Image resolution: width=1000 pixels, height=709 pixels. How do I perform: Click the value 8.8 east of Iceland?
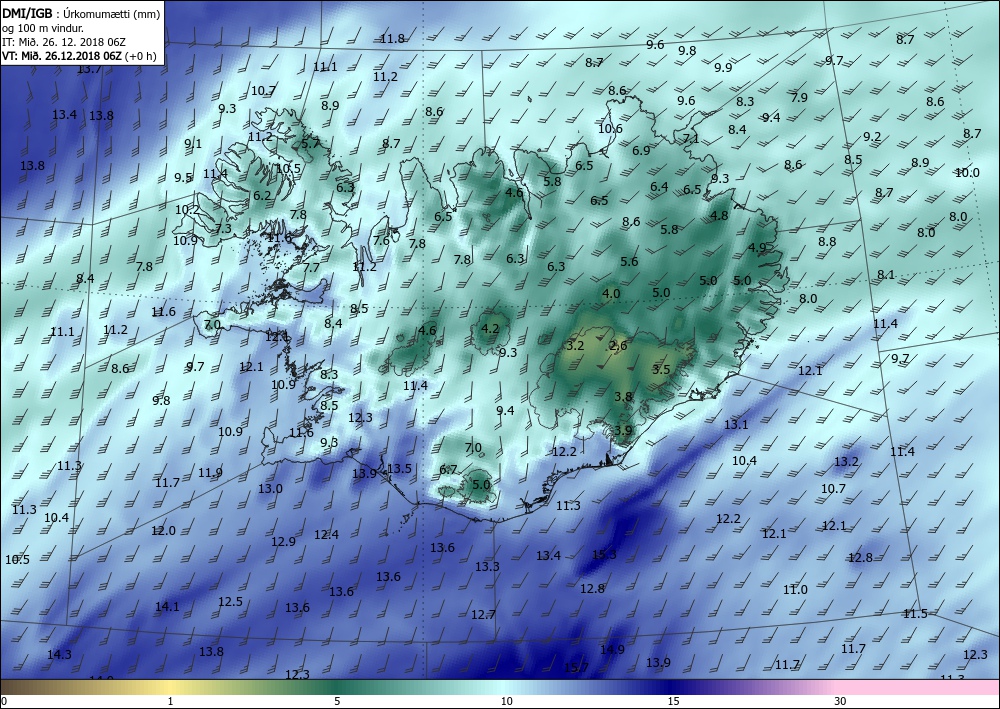[827, 242]
